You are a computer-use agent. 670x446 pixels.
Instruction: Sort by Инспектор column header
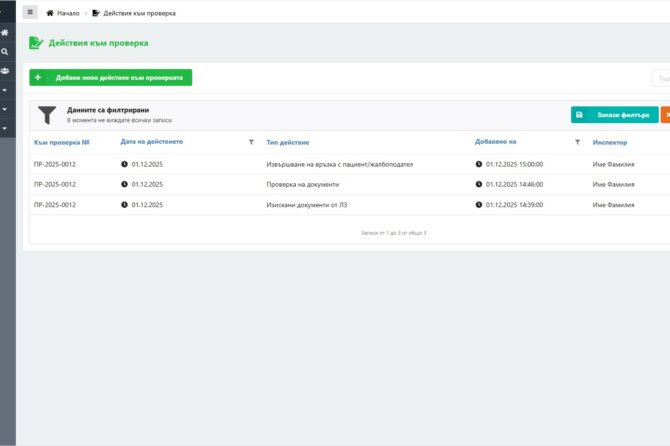[x=609, y=142]
